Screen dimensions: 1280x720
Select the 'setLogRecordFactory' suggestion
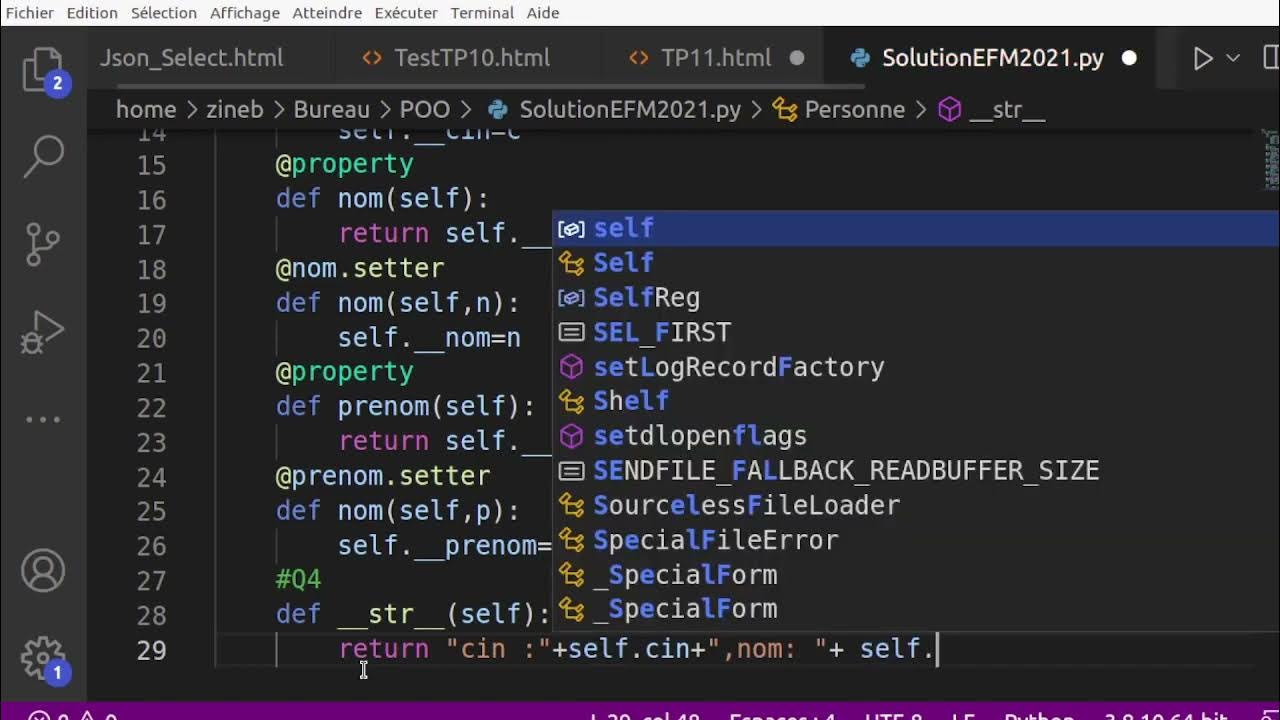point(917,367)
